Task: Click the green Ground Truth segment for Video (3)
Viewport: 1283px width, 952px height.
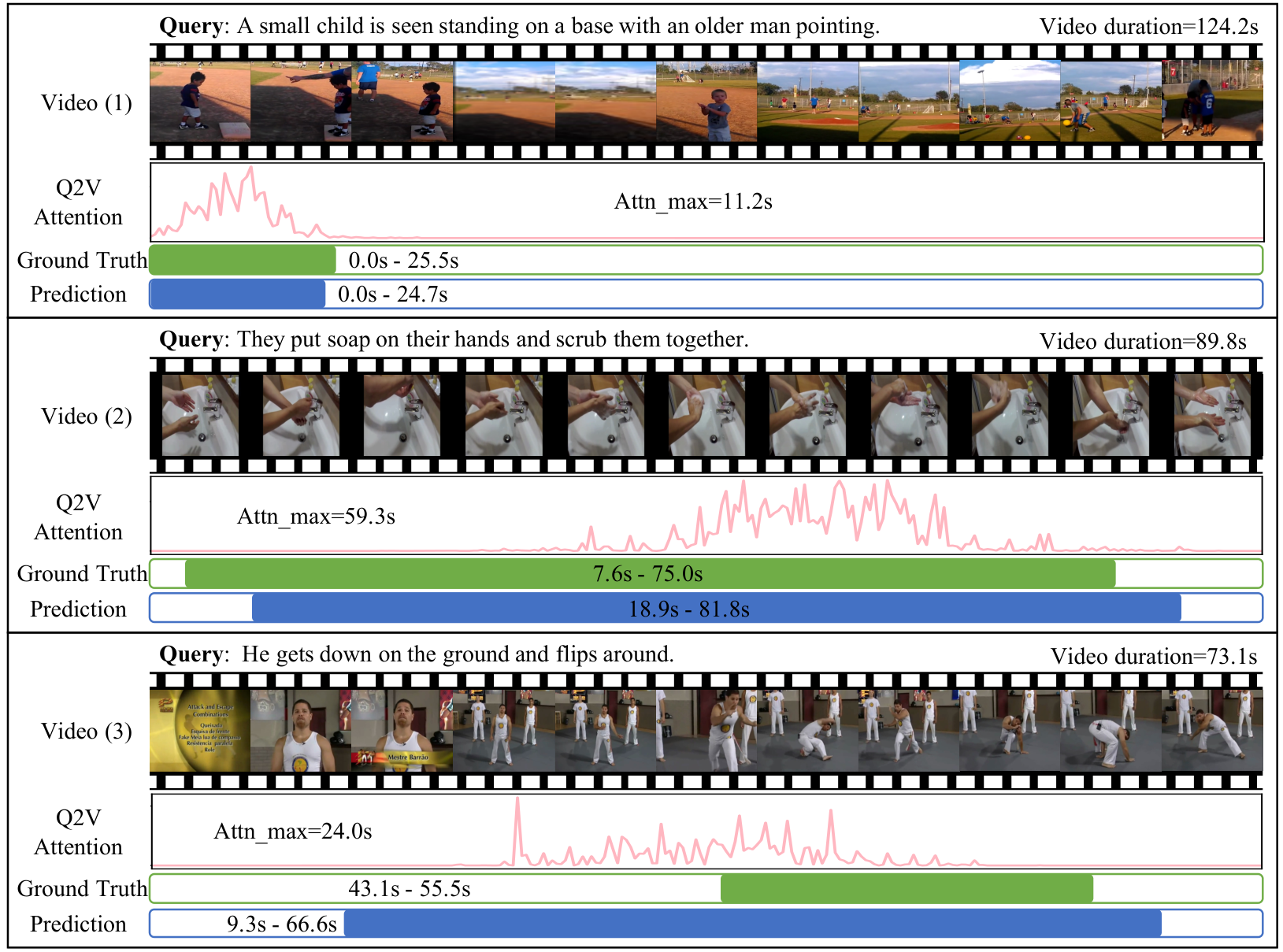Action: click(x=907, y=888)
